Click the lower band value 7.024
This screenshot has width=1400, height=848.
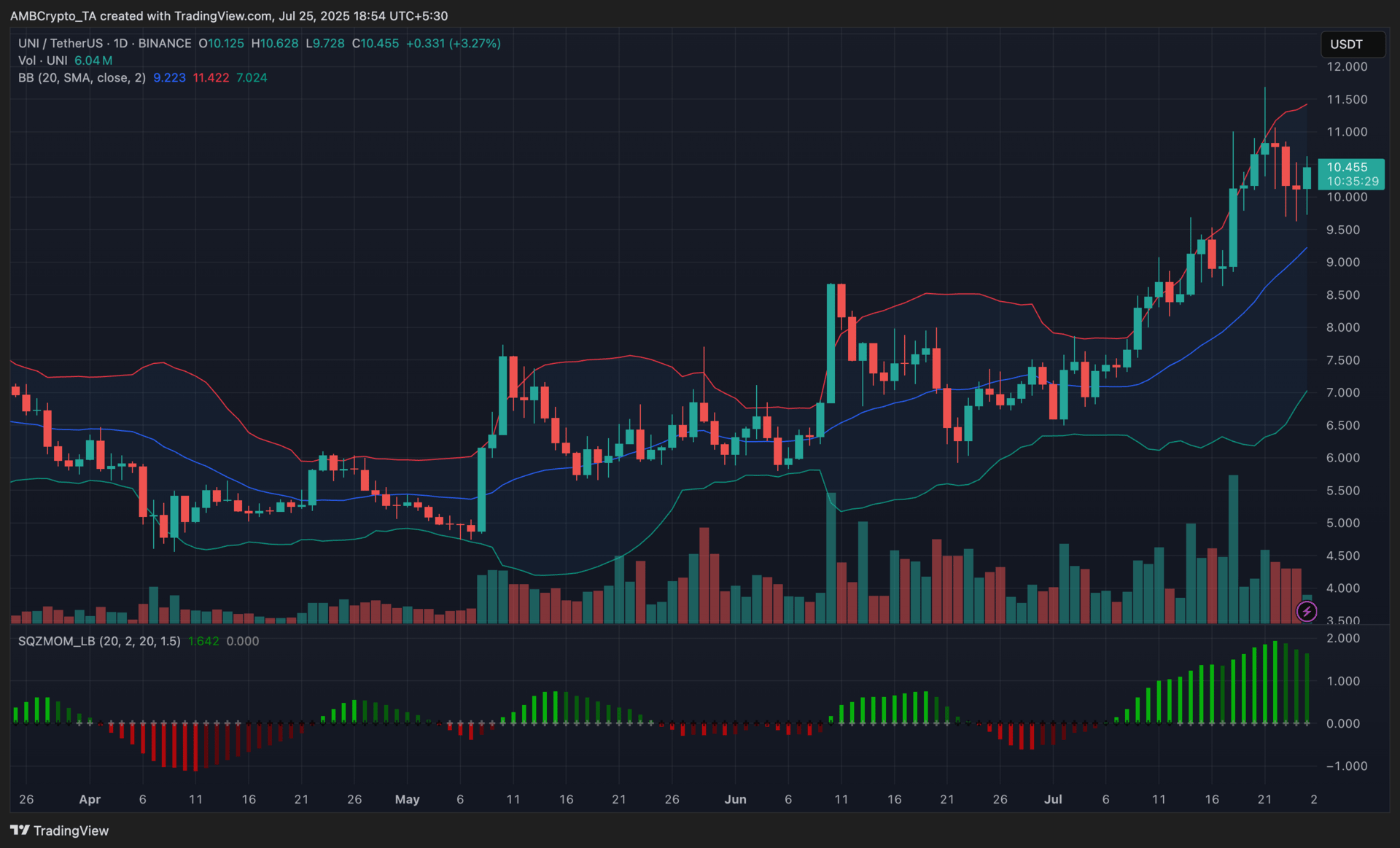[252, 78]
